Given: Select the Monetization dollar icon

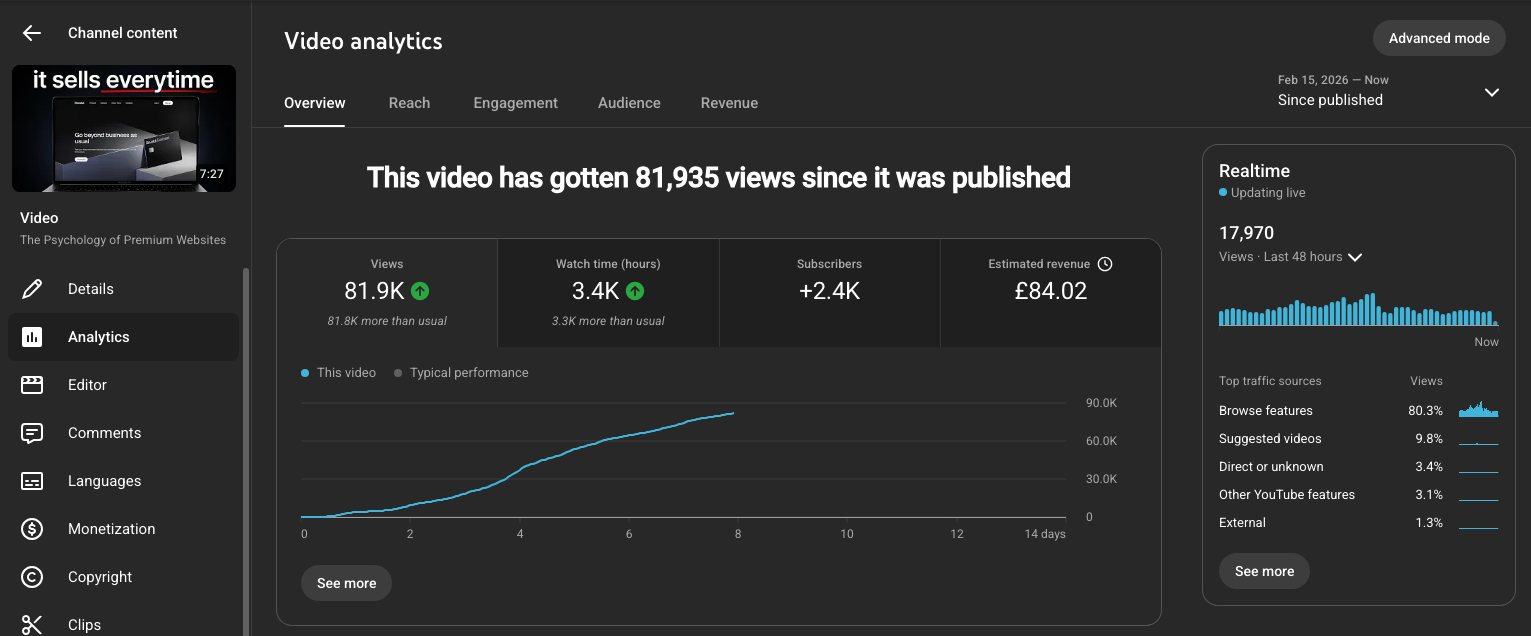Looking at the screenshot, I should pyautogui.click(x=31, y=528).
